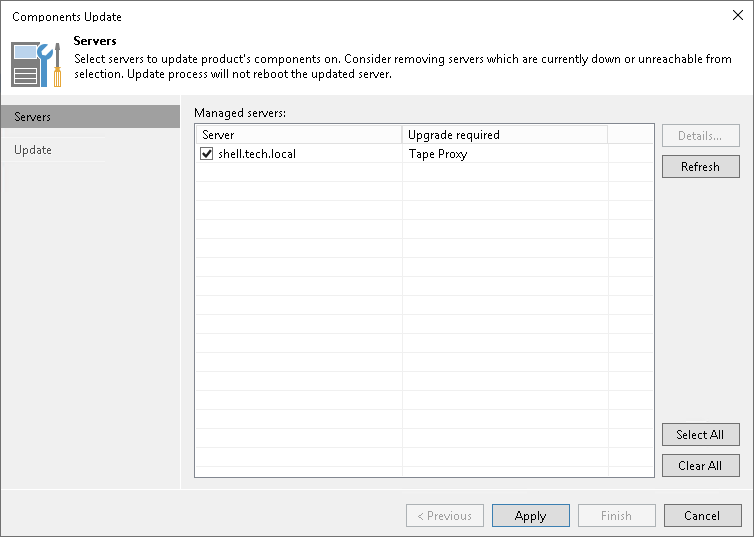The image size is (754, 537).
Task: Close the Components Update dialog
Action: pyautogui.click(x=738, y=16)
